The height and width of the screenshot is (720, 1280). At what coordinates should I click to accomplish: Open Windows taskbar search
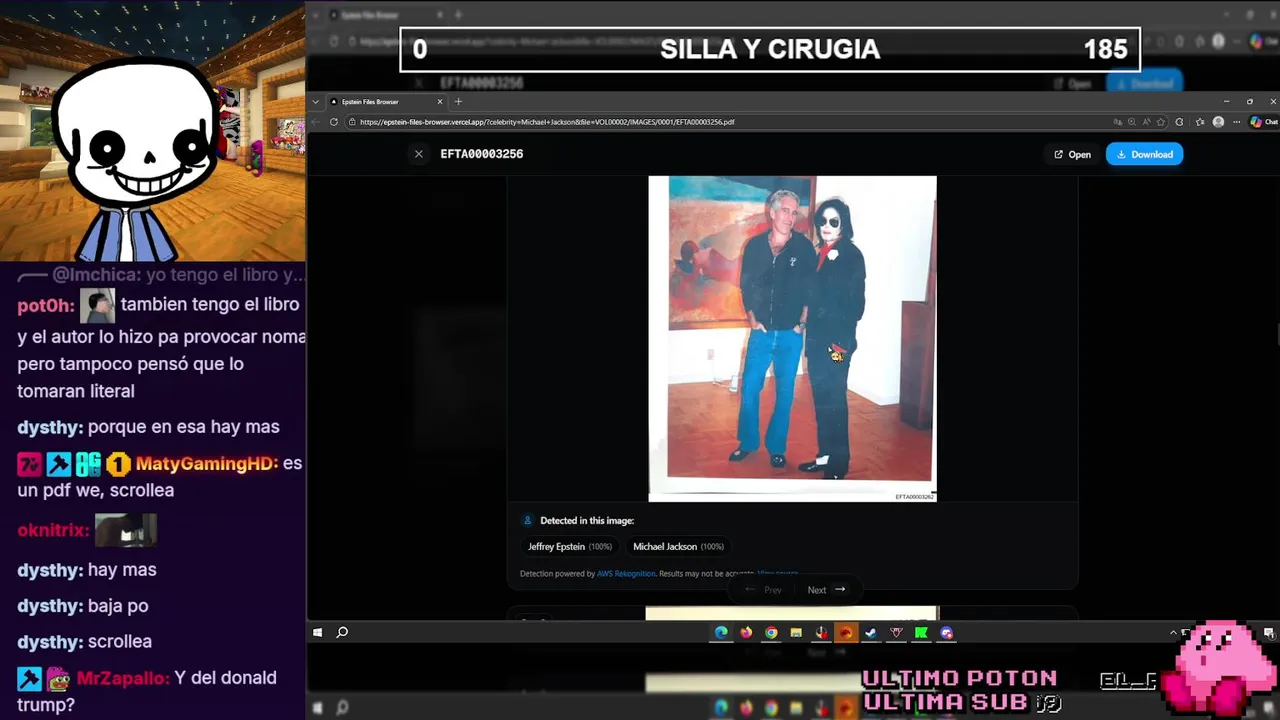point(342,633)
